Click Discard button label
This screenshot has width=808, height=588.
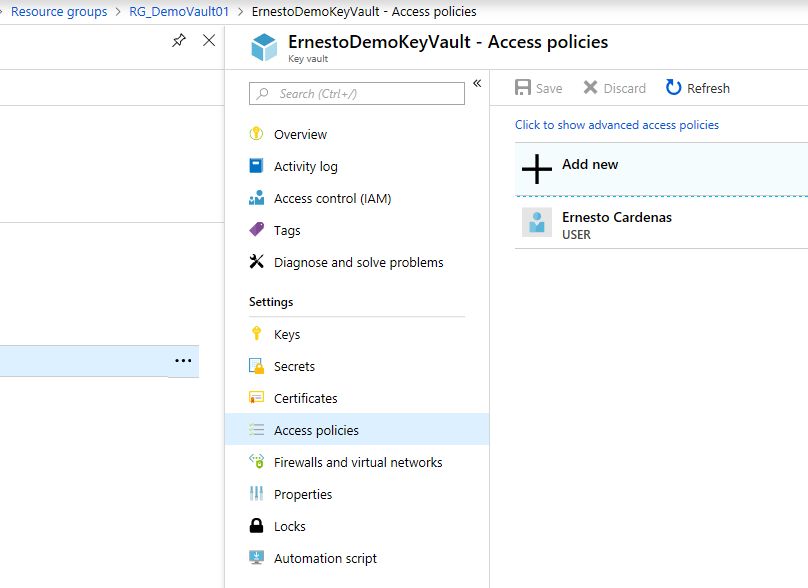tap(625, 89)
